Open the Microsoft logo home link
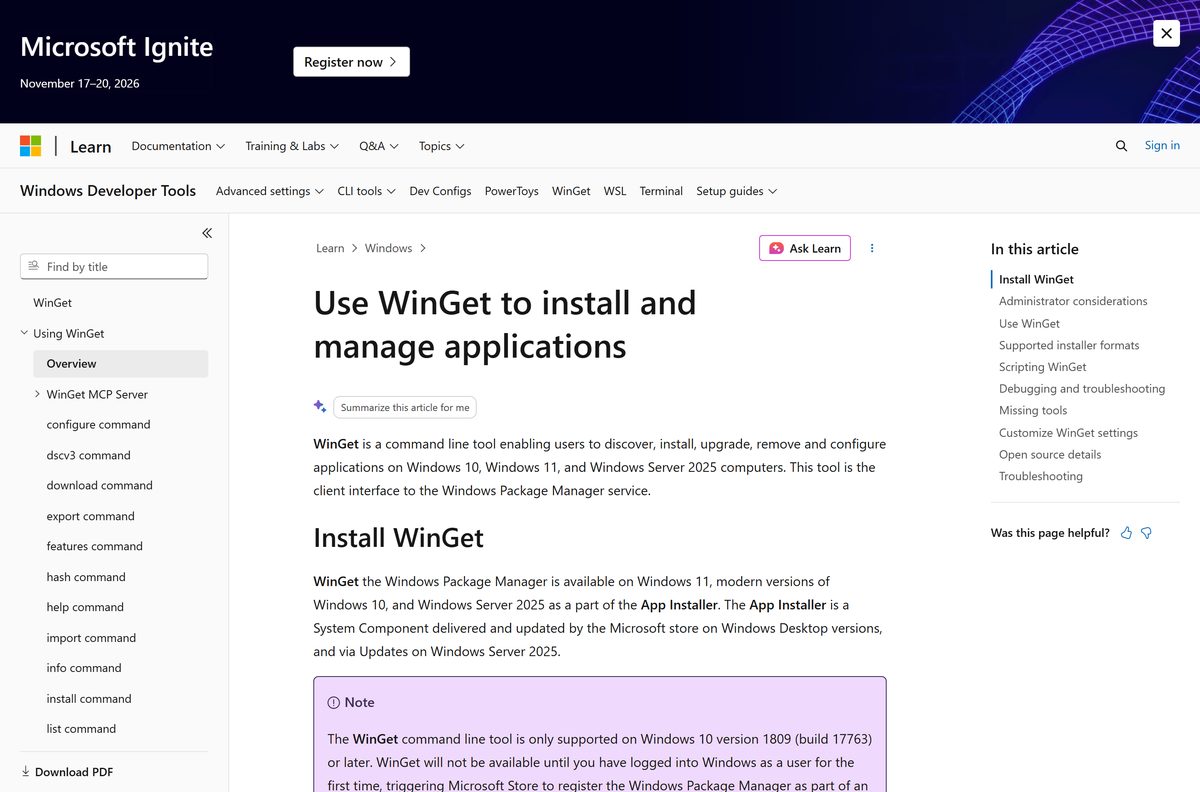 click(31, 146)
